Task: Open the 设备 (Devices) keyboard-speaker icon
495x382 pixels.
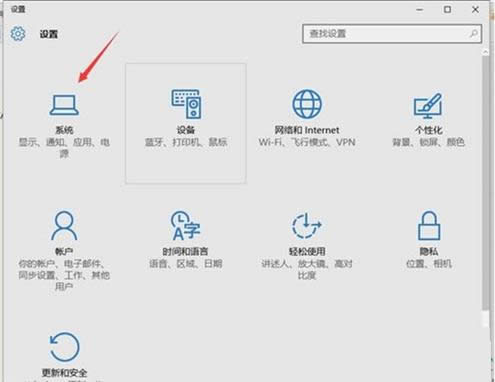Action: 186,104
